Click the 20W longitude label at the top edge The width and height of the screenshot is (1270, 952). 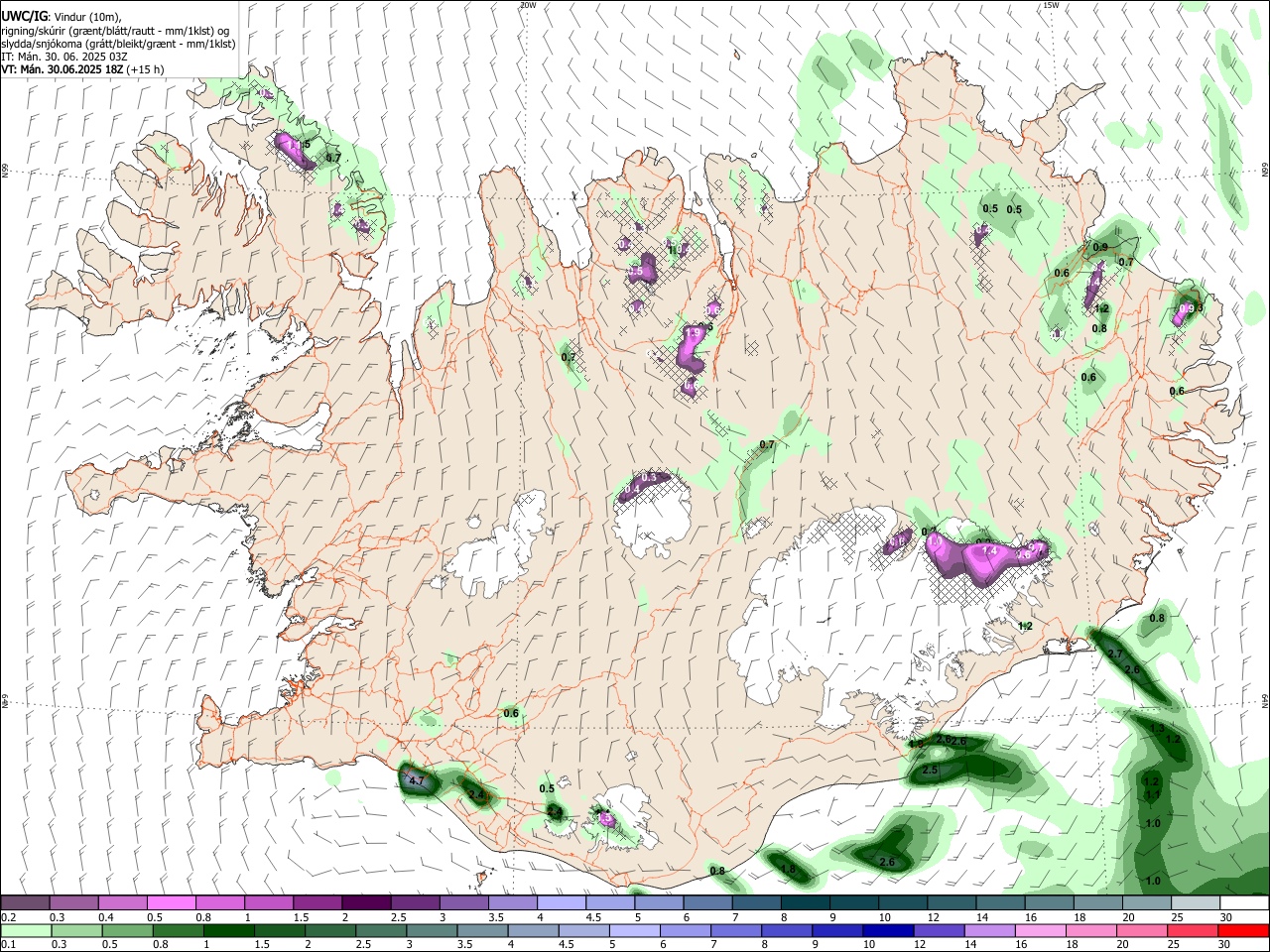pos(528,5)
